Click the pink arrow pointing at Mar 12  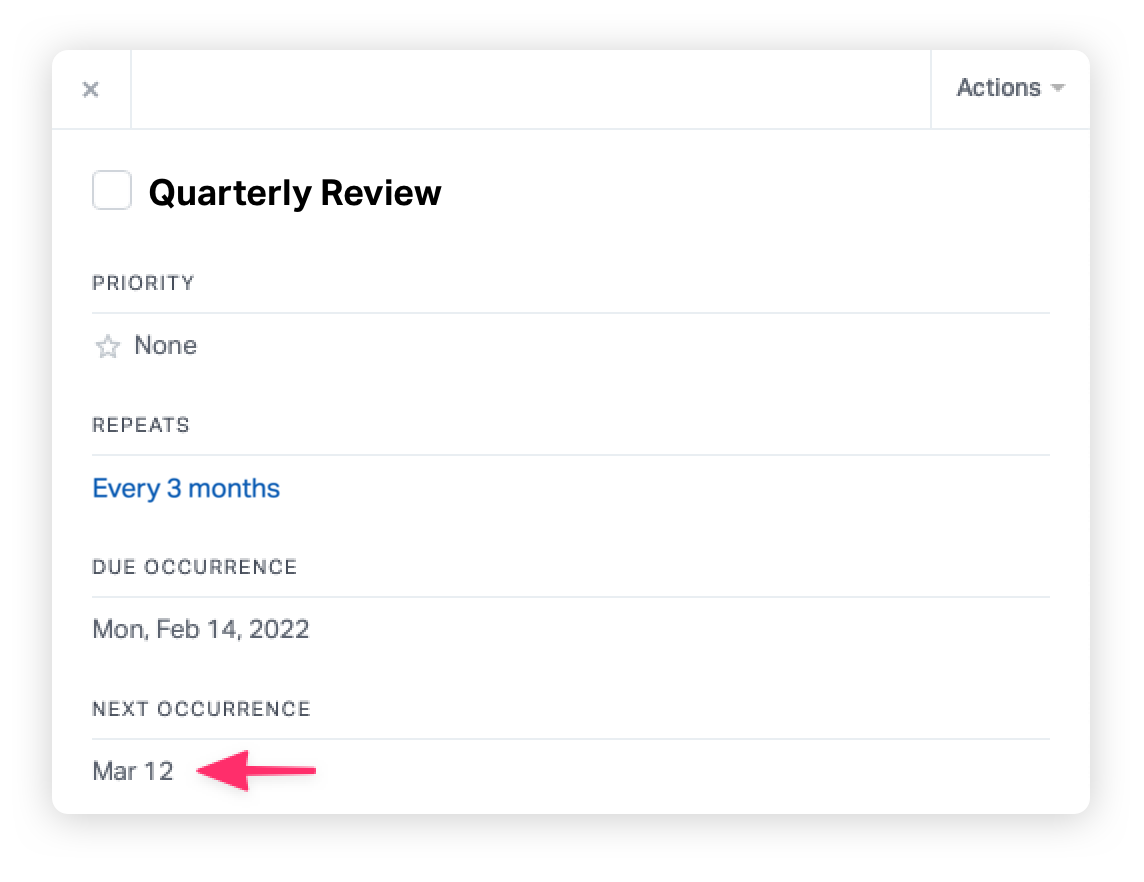click(256, 770)
